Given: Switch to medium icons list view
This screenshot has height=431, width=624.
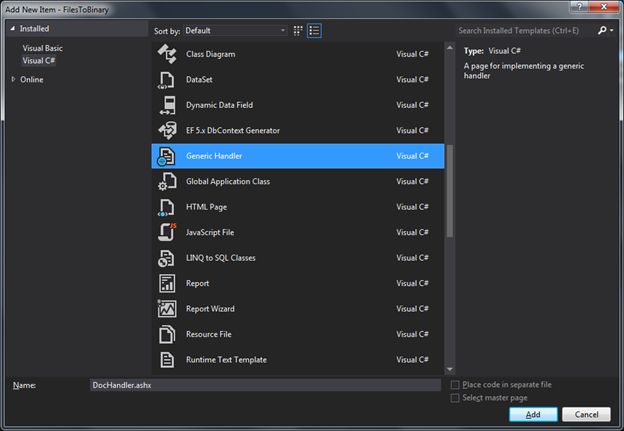Looking at the screenshot, I should tap(314, 31).
